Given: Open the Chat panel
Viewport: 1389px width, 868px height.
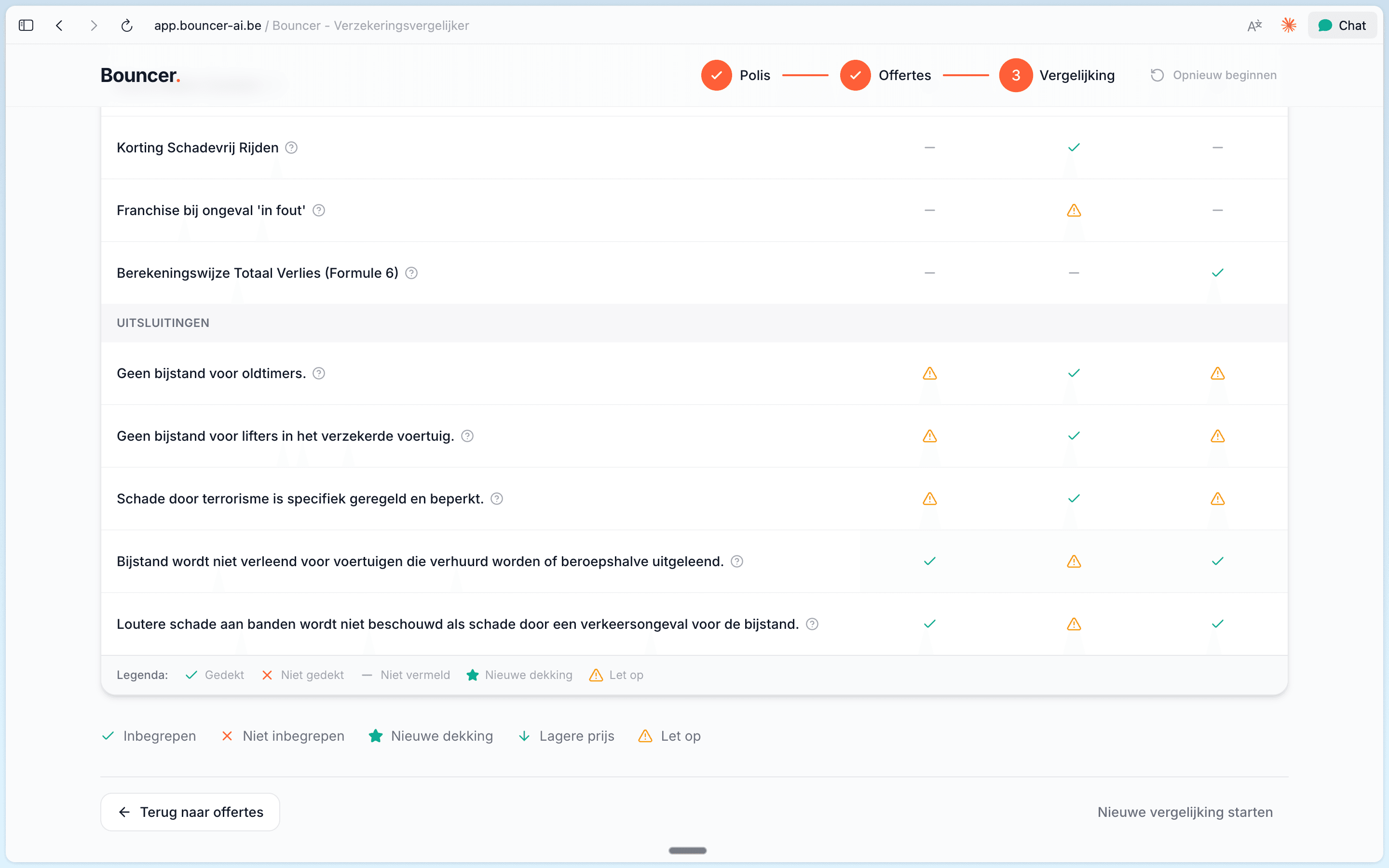Looking at the screenshot, I should [1343, 25].
